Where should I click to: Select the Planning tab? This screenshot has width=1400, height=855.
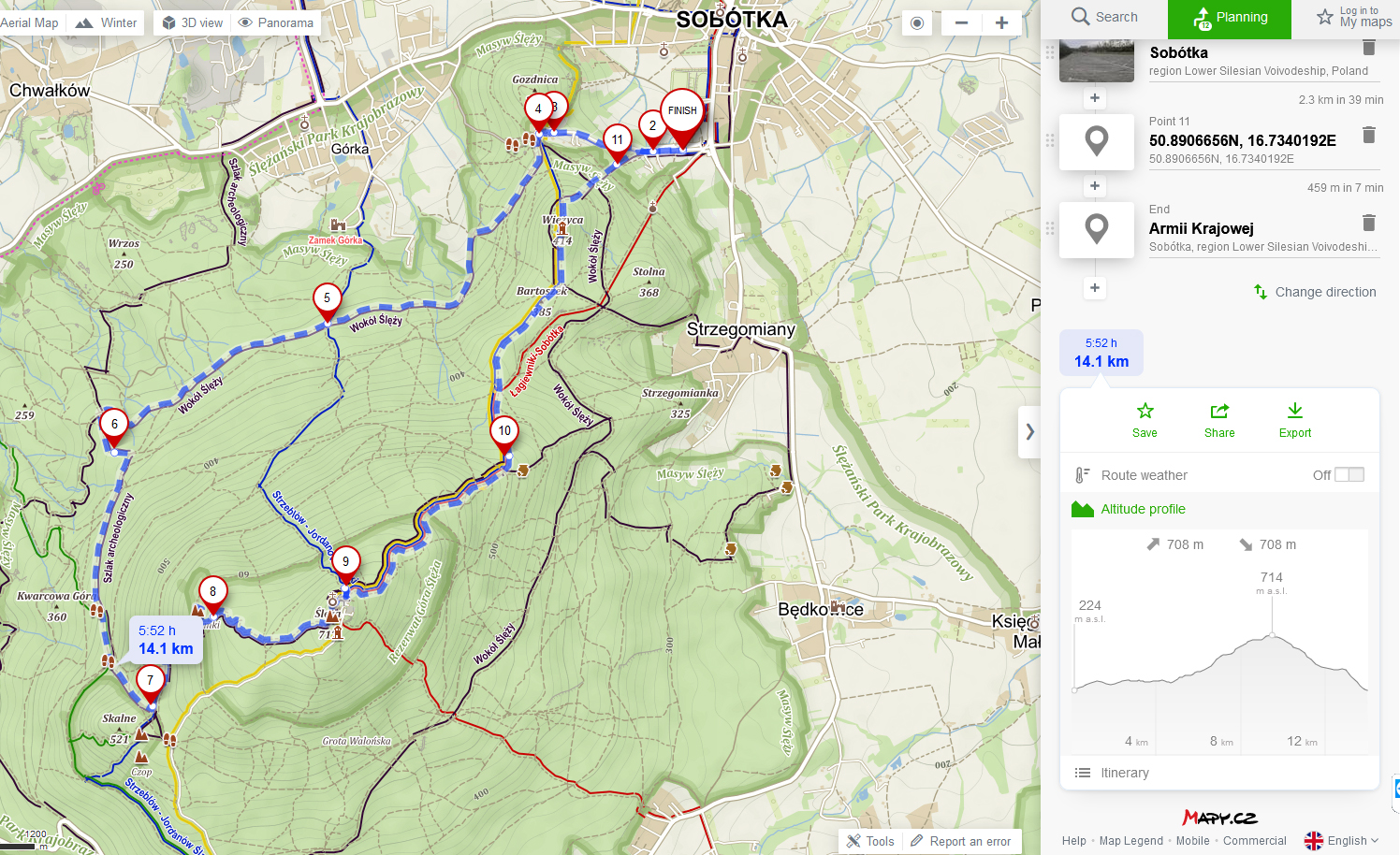coord(1230,18)
